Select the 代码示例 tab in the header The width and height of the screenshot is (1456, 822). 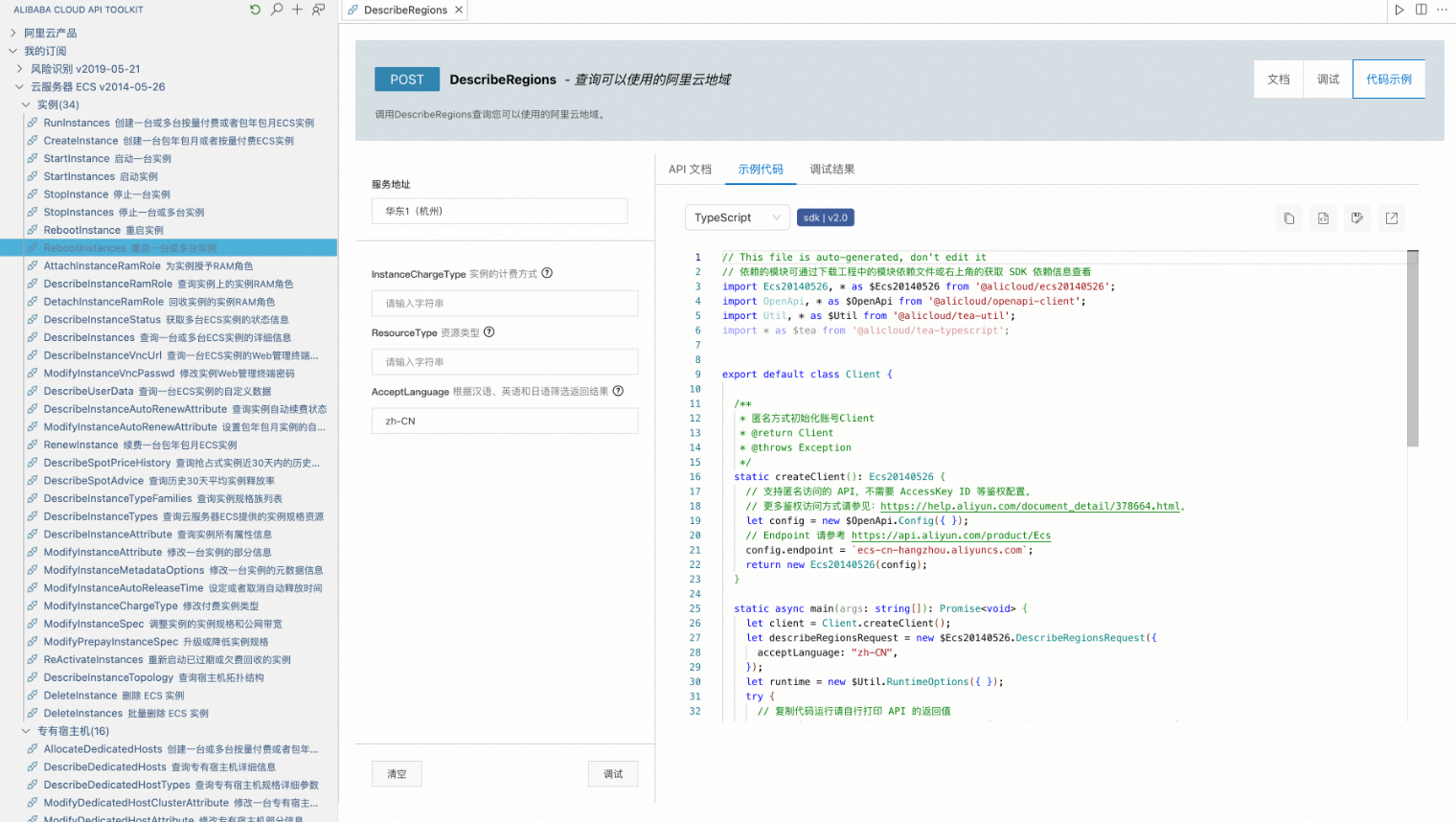point(1389,80)
